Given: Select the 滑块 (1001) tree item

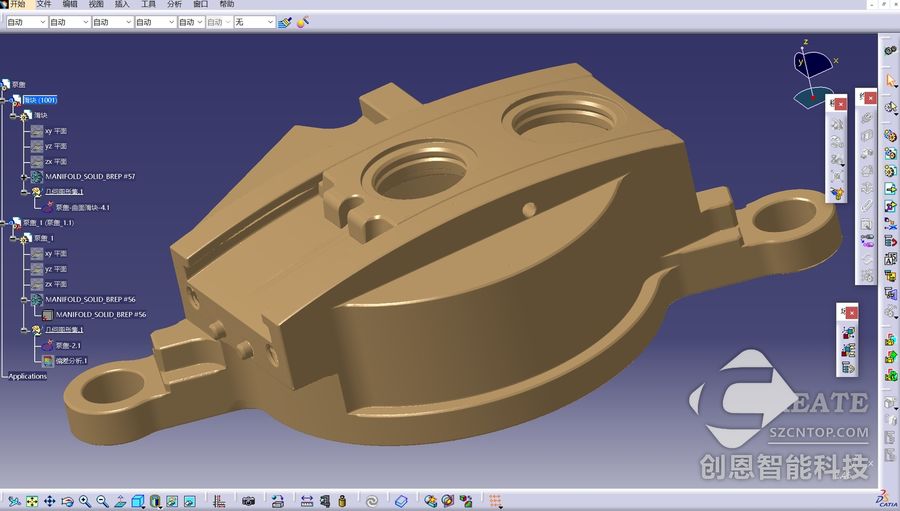Looking at the screenshot, I should 40,100.
